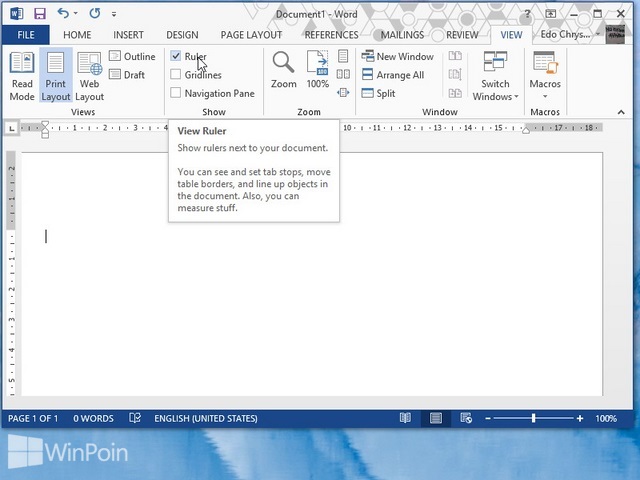This screenshot has height=480, width=640.
Task: Click 100% zoom level in status bar
Action: coord(606,418)
